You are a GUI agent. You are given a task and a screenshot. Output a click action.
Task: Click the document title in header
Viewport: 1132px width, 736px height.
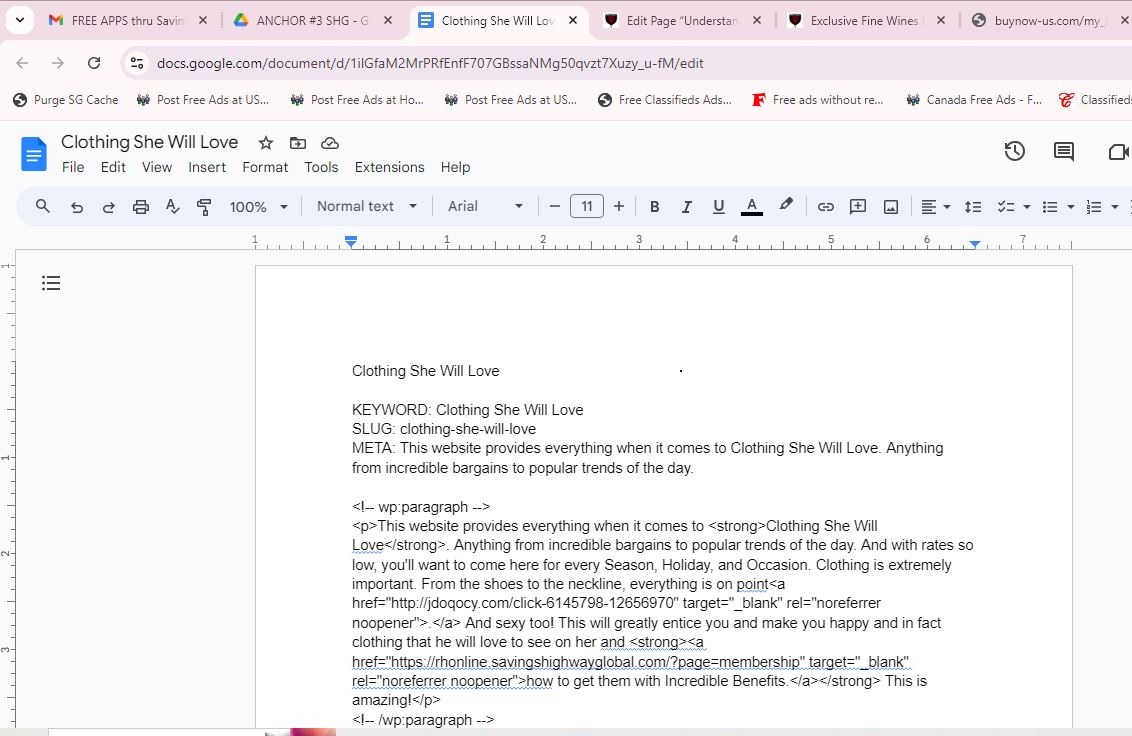pos(149,142)
